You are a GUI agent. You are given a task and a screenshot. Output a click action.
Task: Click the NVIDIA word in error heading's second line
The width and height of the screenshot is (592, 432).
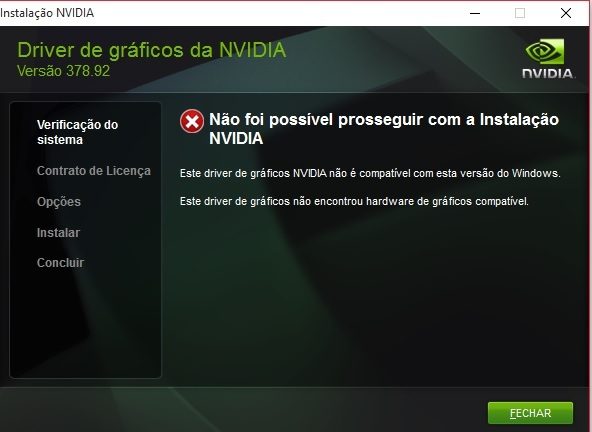(x=236, y=138)
